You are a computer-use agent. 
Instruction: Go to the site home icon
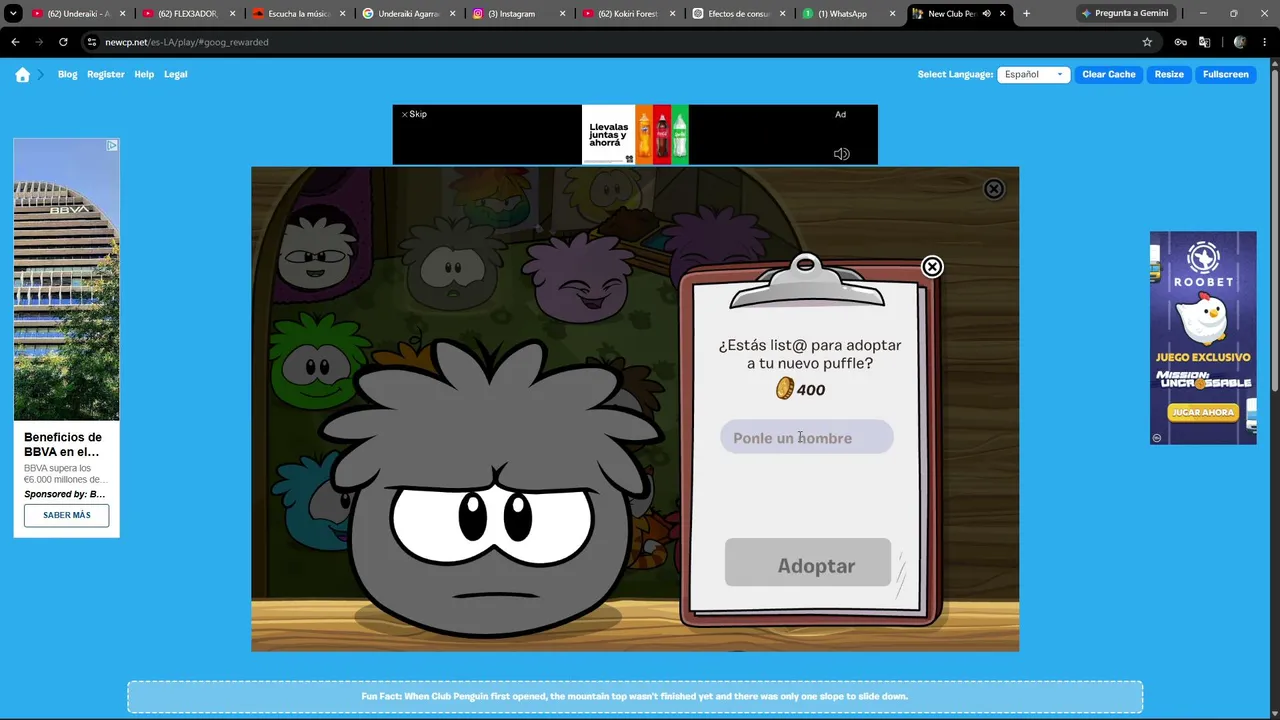22,74
